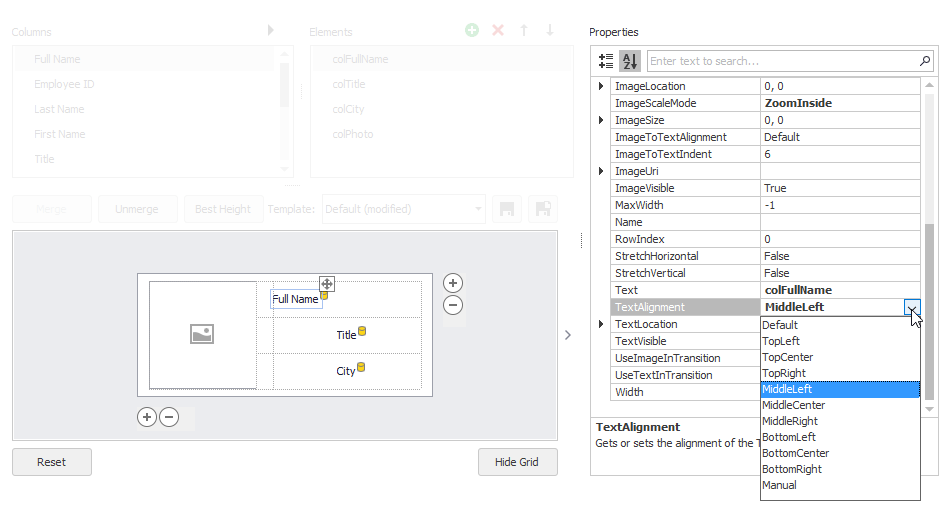The height and width of the screenshot is (513, 951).
Task: Close the TextAlignment dropdown arrow
Action: coord(912,307)
